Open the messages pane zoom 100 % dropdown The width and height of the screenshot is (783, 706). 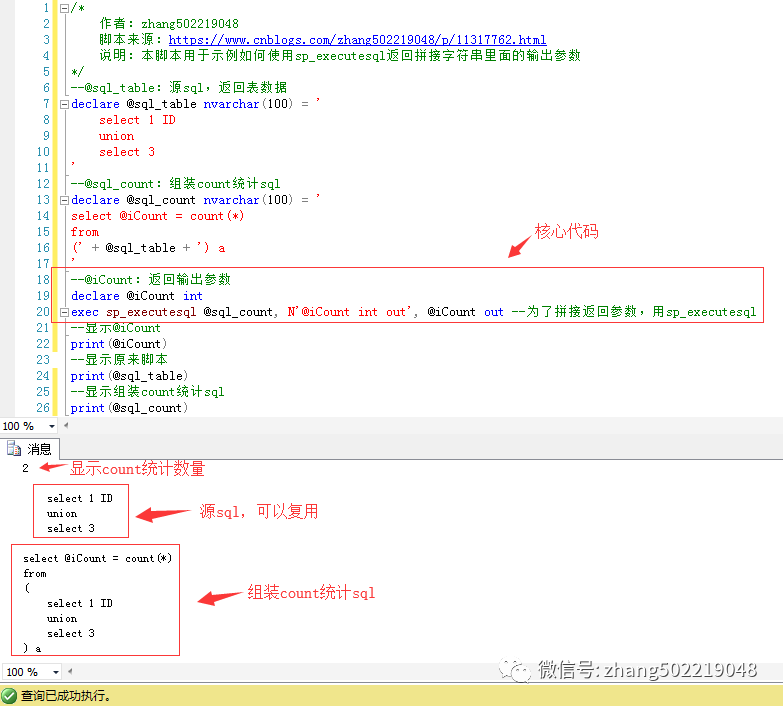pos(55,672)
